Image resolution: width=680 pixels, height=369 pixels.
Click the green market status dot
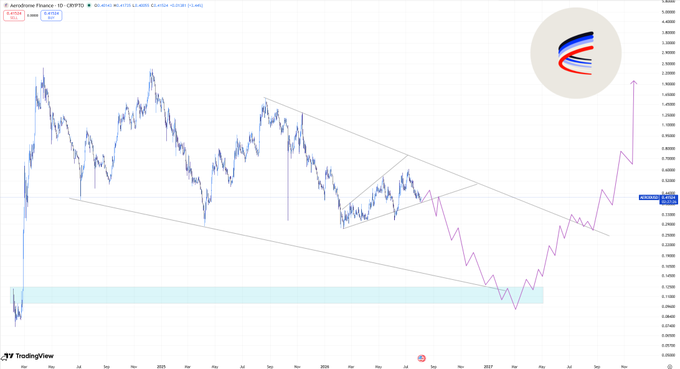click(x=89, y=6)
